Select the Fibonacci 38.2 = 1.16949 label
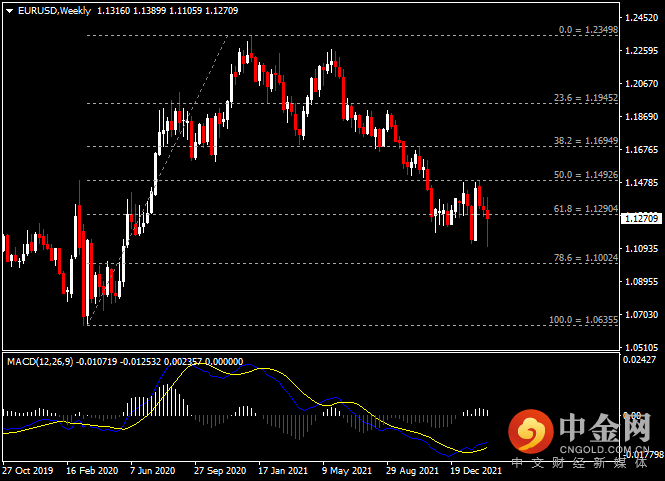Image resolution: width=665 pixels, height=481 pixels. (586, 140)
